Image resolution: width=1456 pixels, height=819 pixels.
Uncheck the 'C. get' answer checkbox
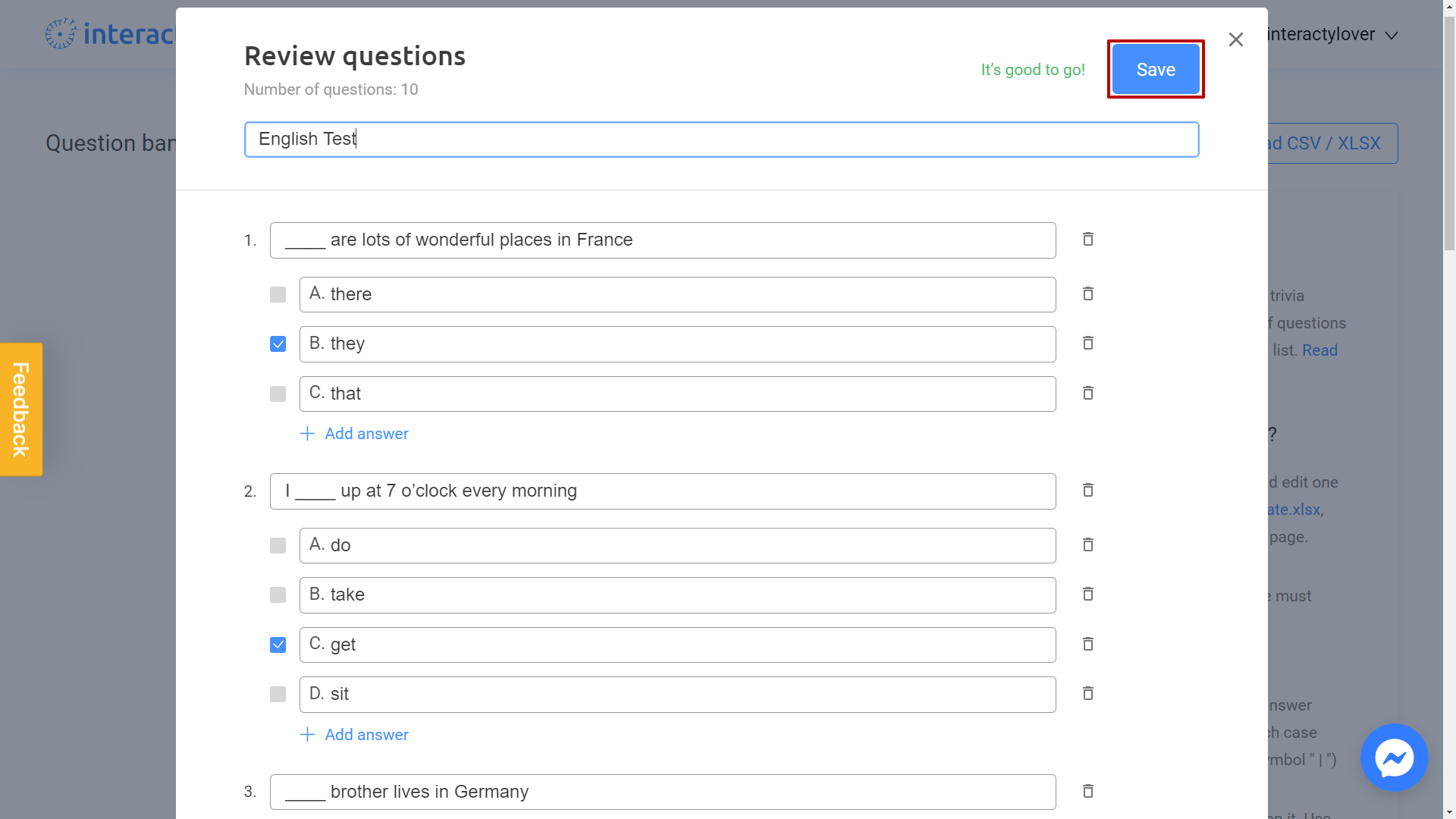click(x=278, y=645)
